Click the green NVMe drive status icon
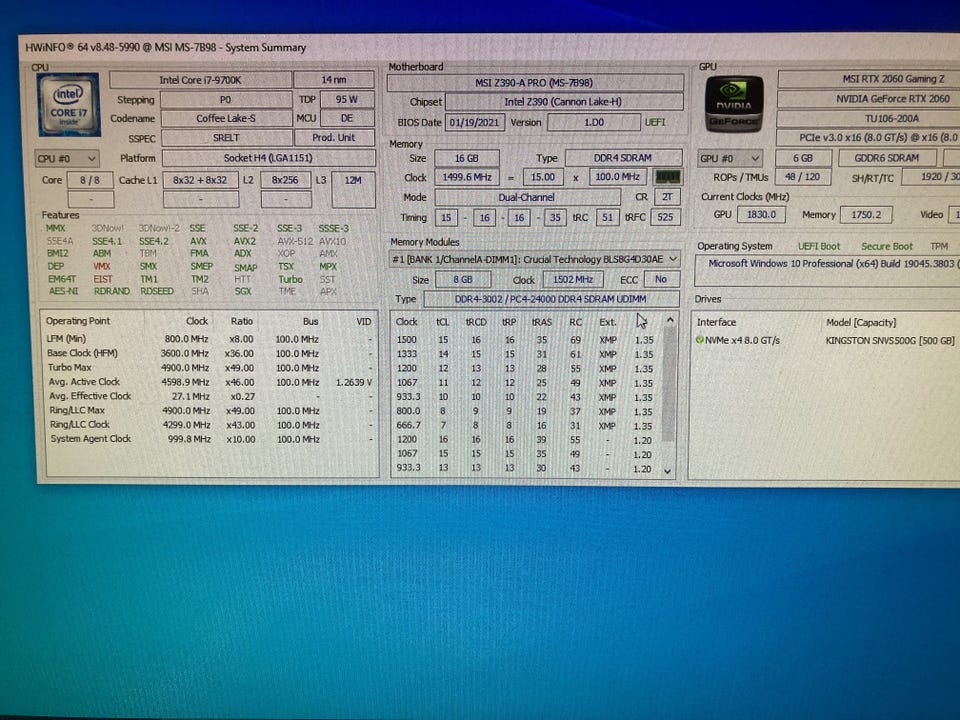 tap(700, 340)
